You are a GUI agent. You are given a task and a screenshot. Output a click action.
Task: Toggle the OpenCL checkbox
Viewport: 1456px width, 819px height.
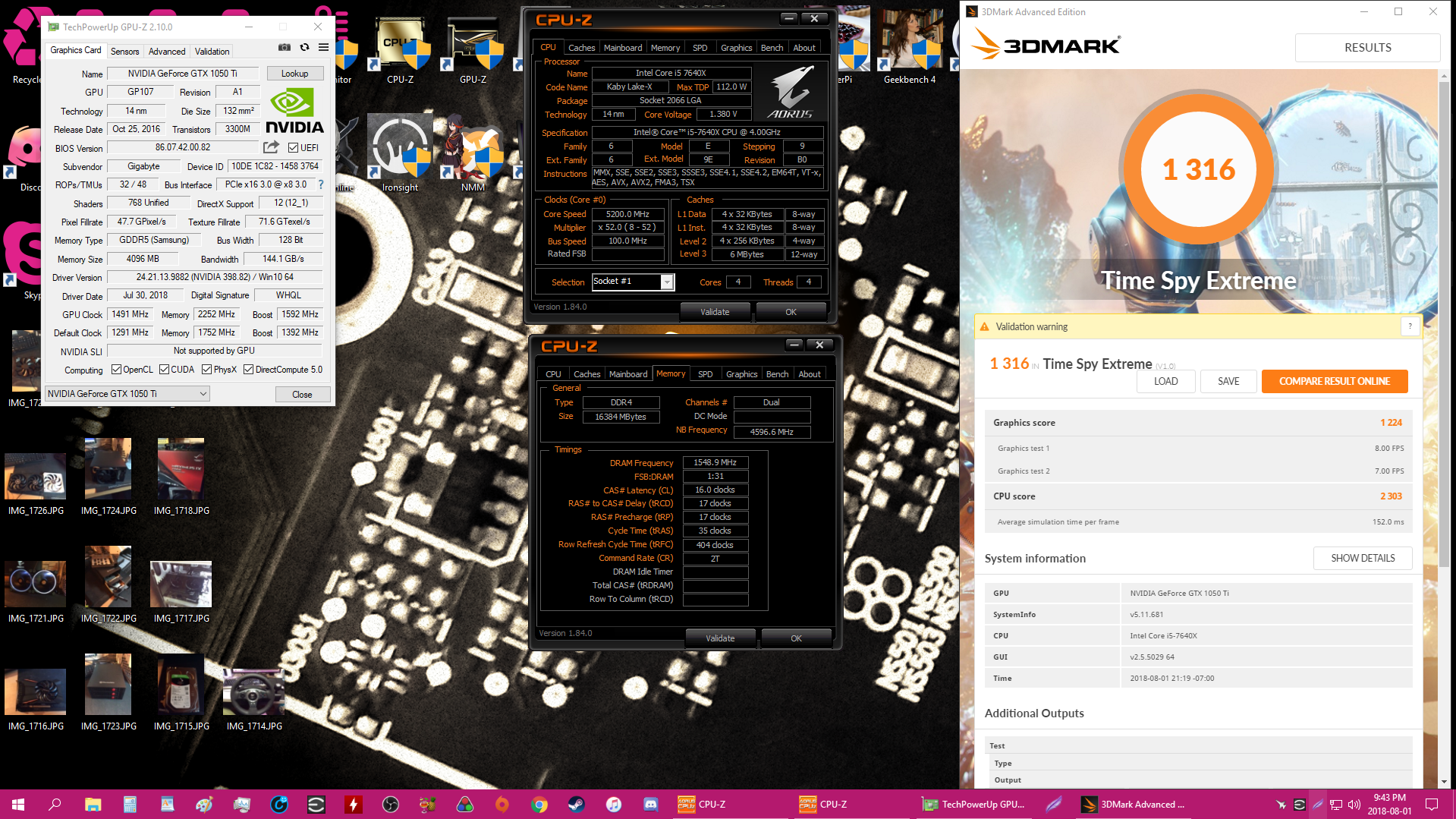[x=116, y=370]
